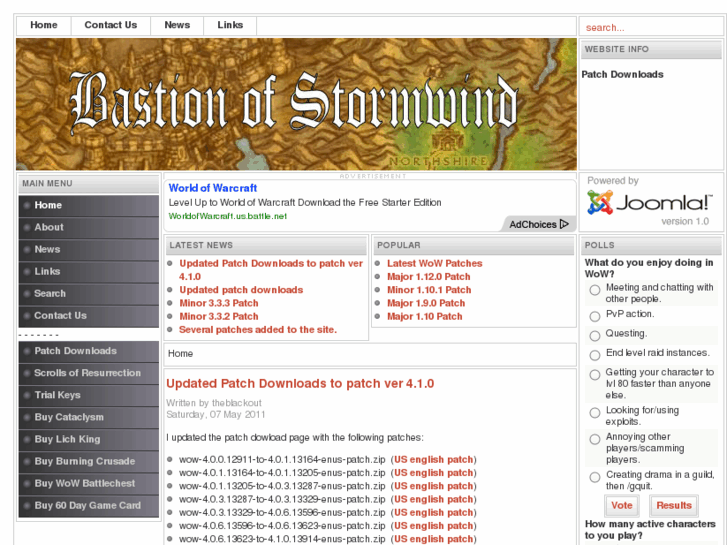
Task: Choose 'Annoying other players/scamming players' option
Action: (x=595, y=439)
